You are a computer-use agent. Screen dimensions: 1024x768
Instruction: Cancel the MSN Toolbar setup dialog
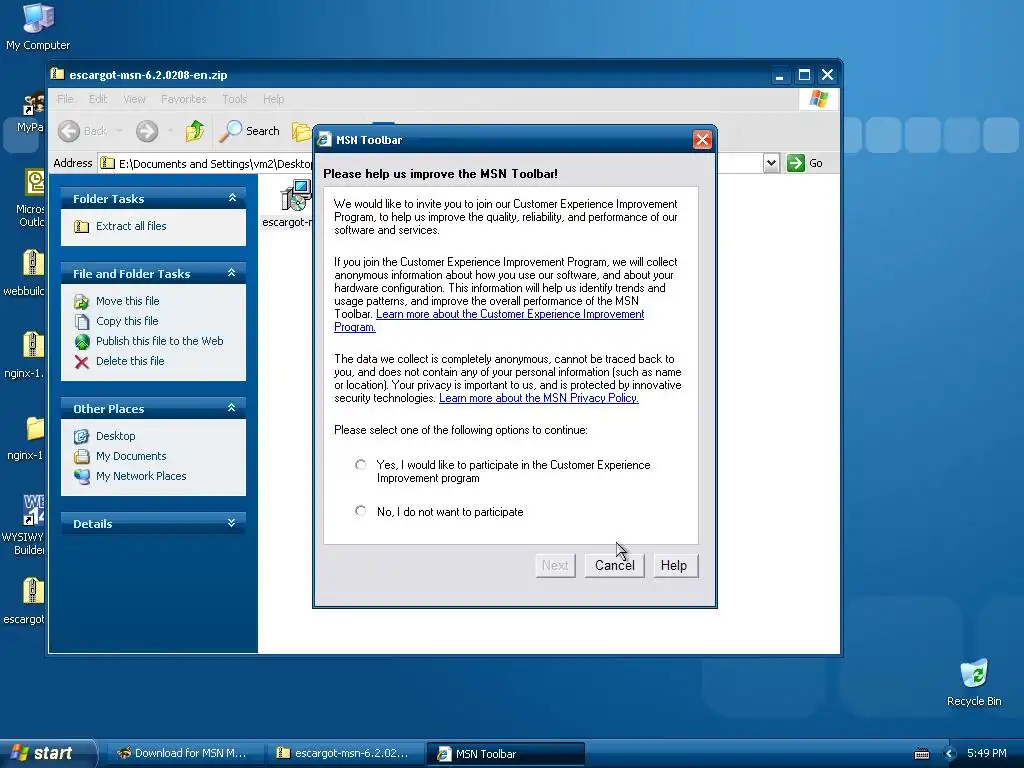coord(615,566)
